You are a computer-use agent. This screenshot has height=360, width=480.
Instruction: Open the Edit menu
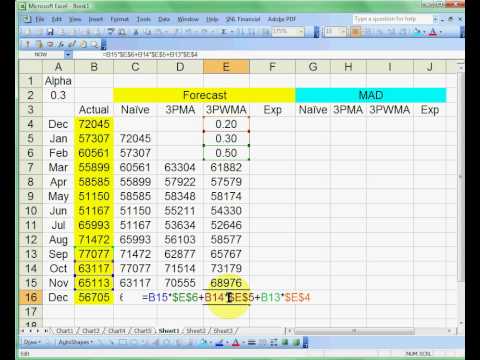(57, 19)
